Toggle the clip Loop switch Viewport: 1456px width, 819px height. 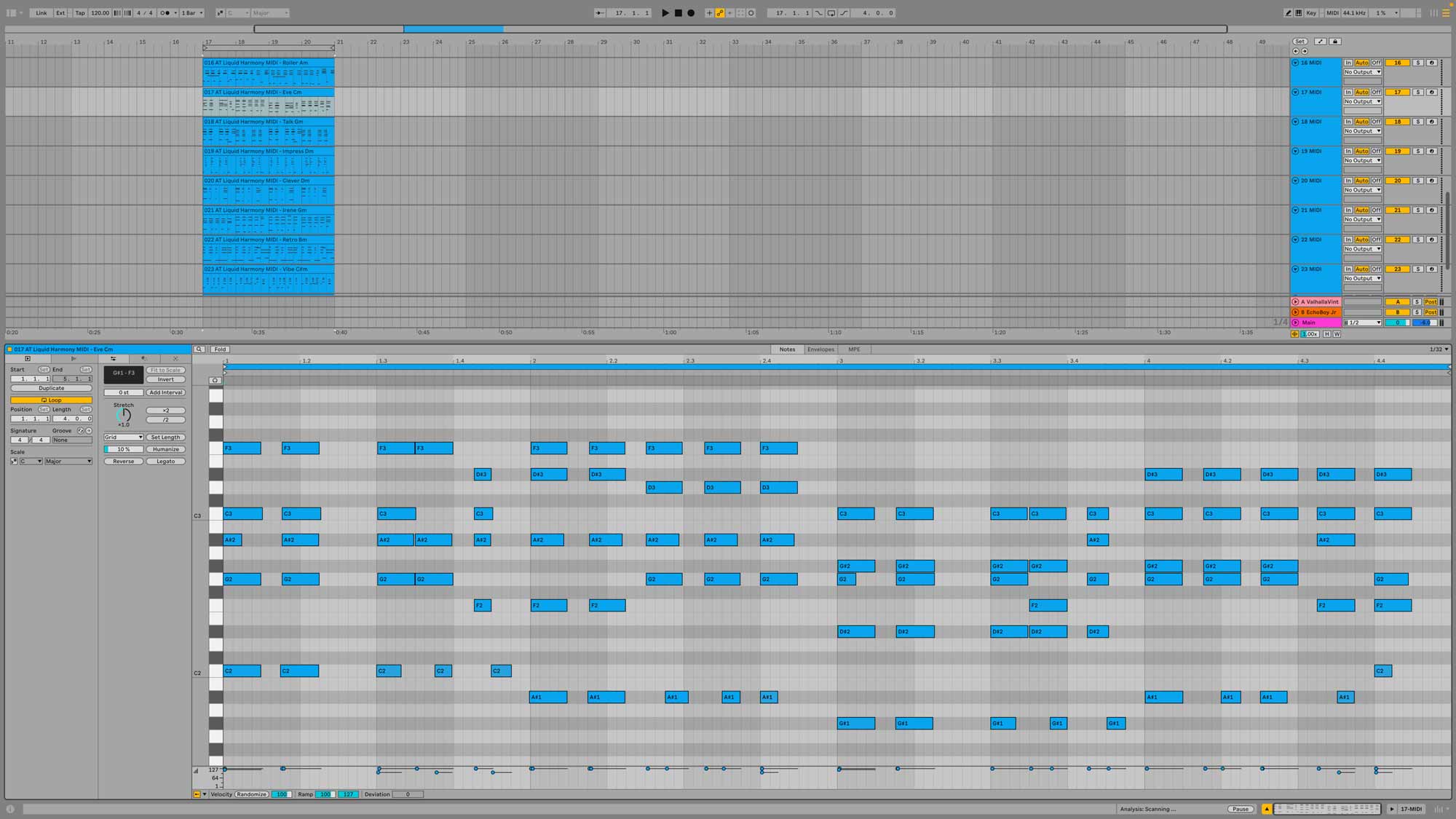click(x=51, y=400)
